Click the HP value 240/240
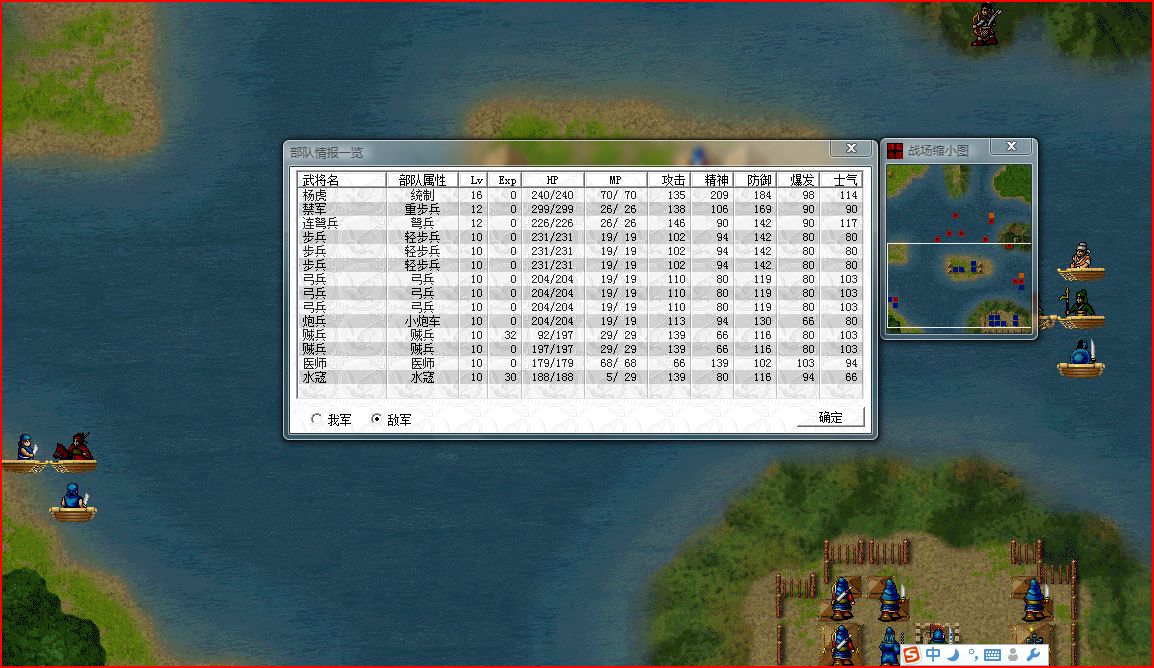Image resolution: width=1154 pixels, height=668 pixels. coord(552,195)
